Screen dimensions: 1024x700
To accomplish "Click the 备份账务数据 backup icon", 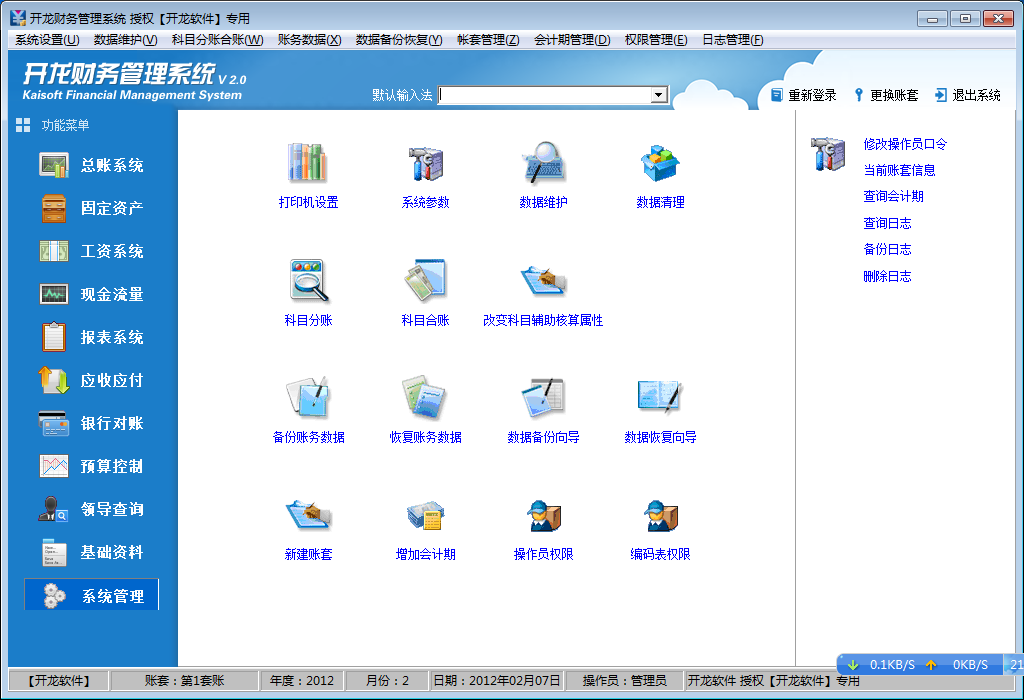I will pyautogui.click(x=308, y=397).
